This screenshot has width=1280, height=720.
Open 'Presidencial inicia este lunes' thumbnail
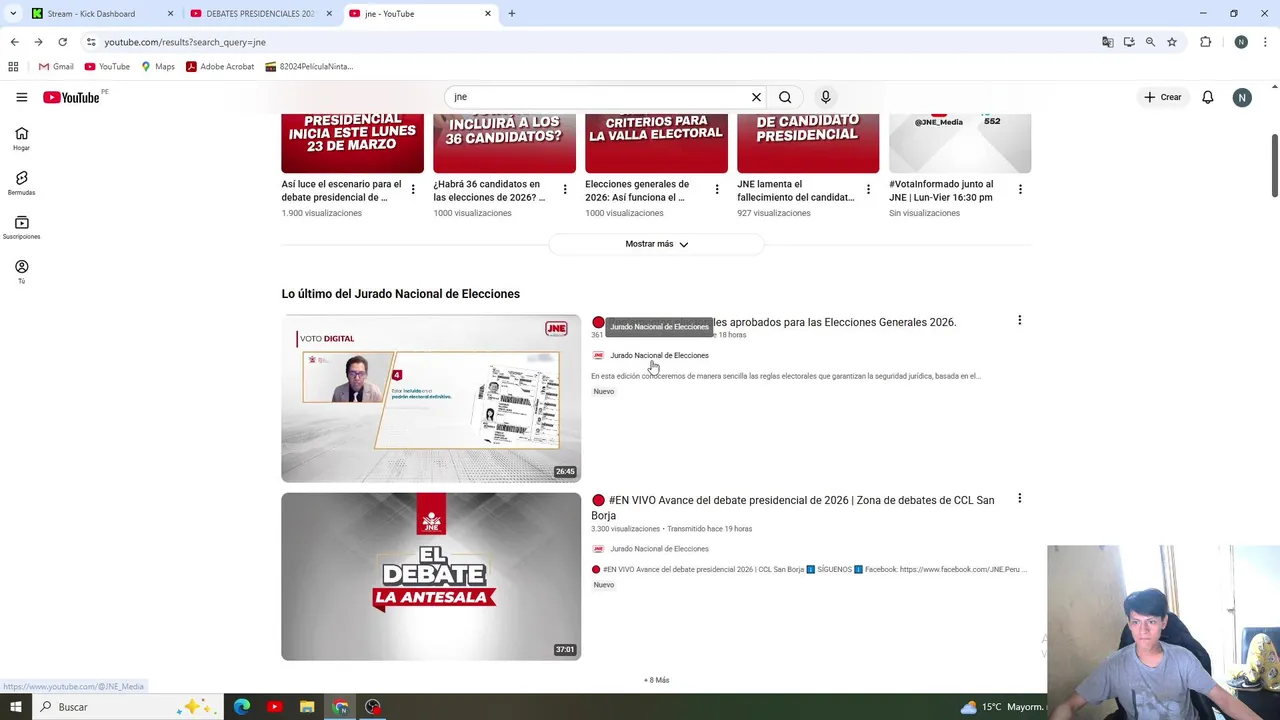point(352,143)
